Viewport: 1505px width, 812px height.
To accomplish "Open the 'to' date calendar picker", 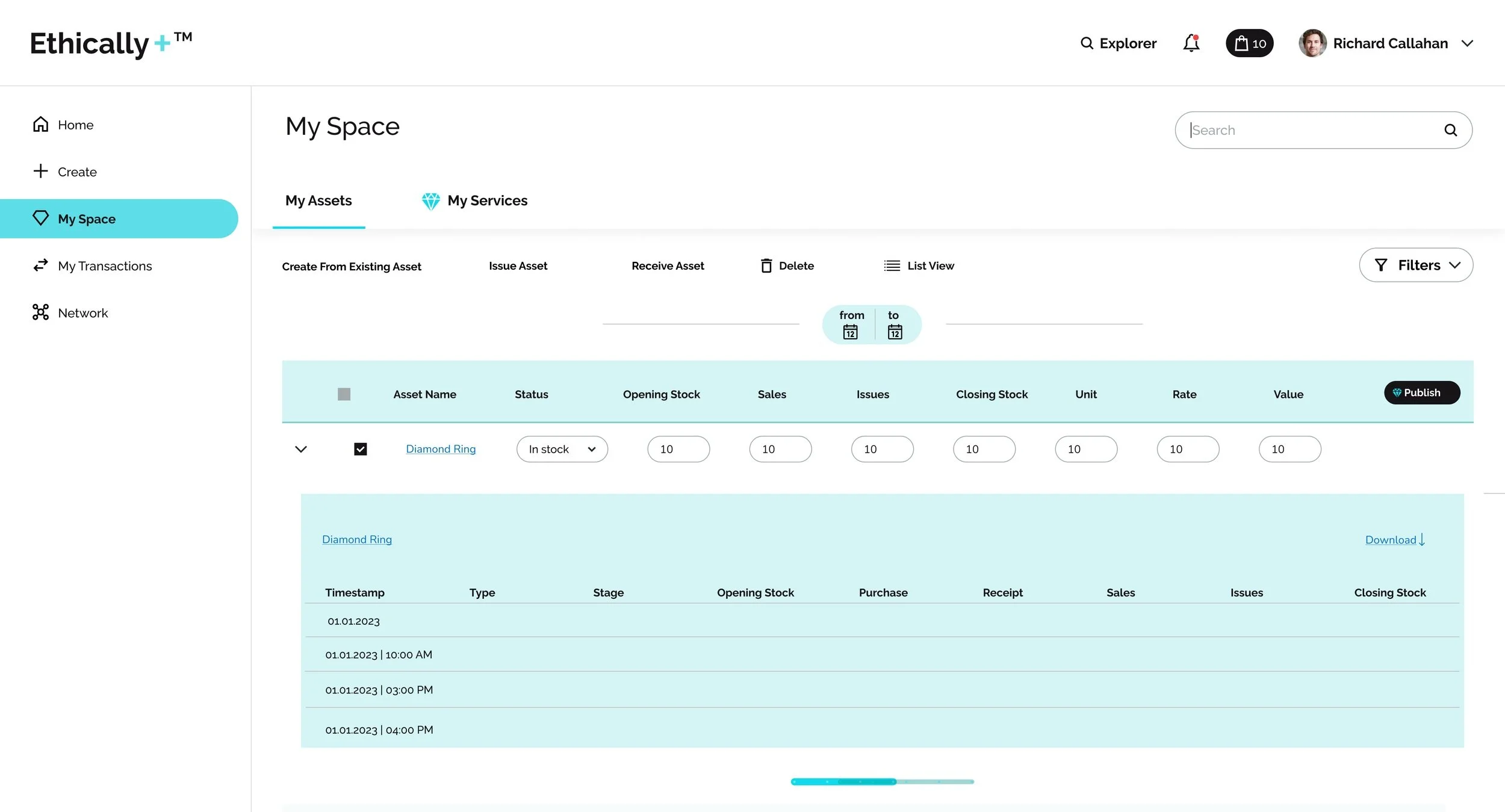I will tap(895, 332).
